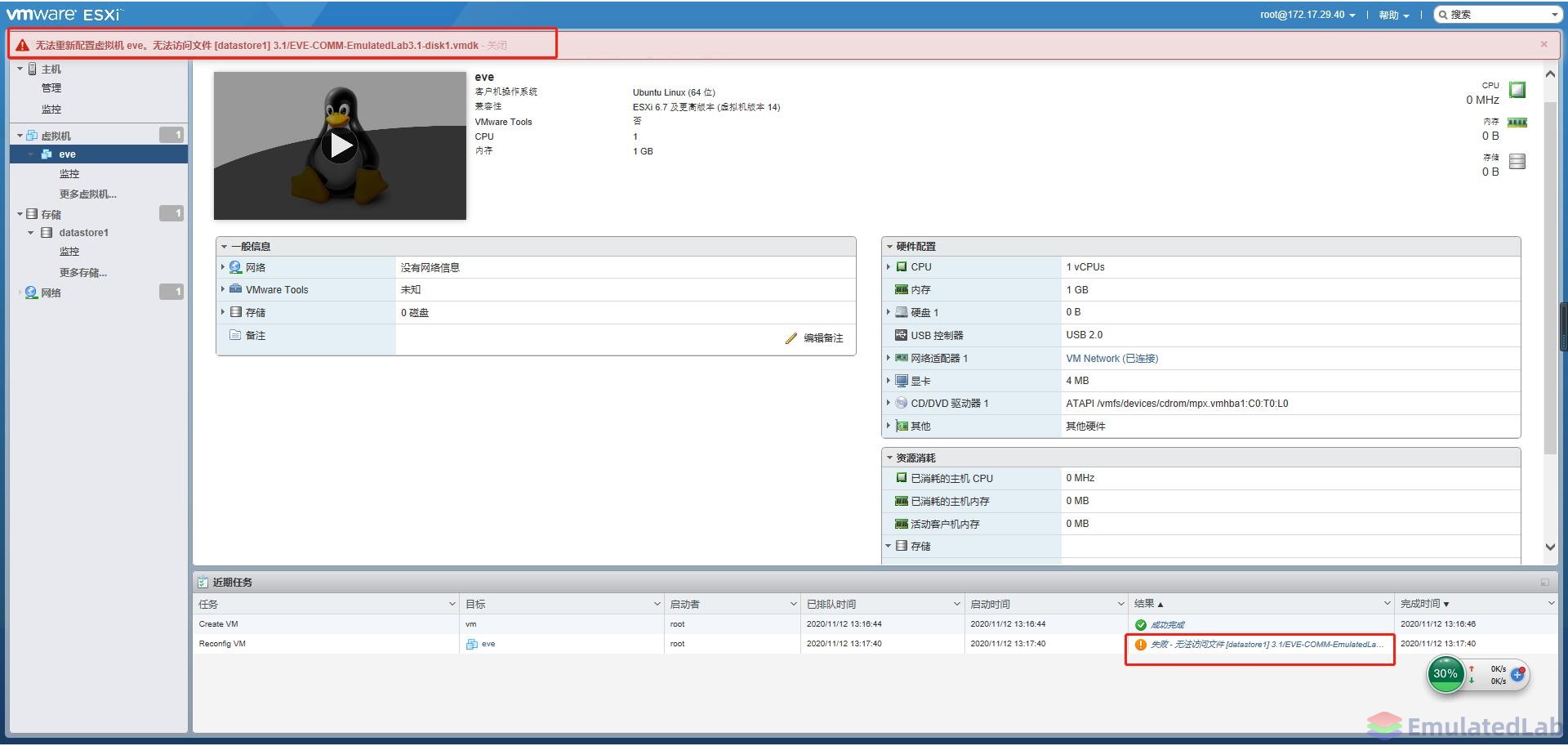
Task: Collapse the datastore1 tree node
Action: 31,233
